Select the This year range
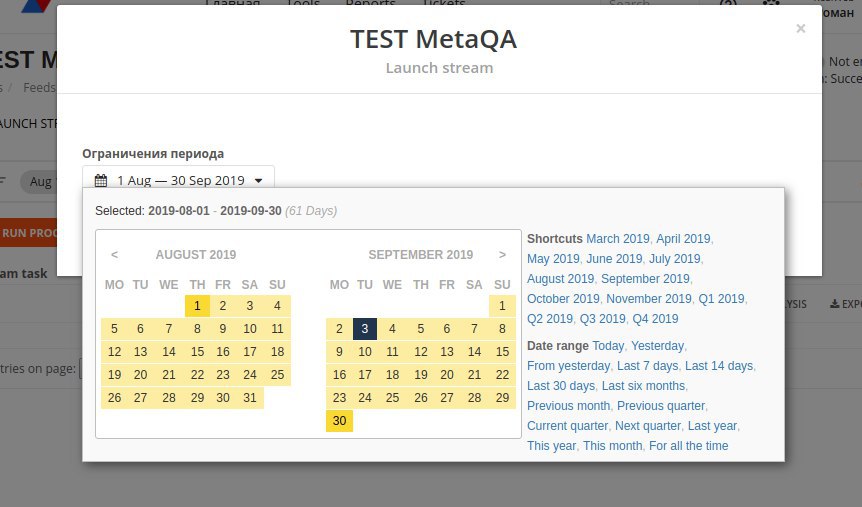 tap(551, 446)
